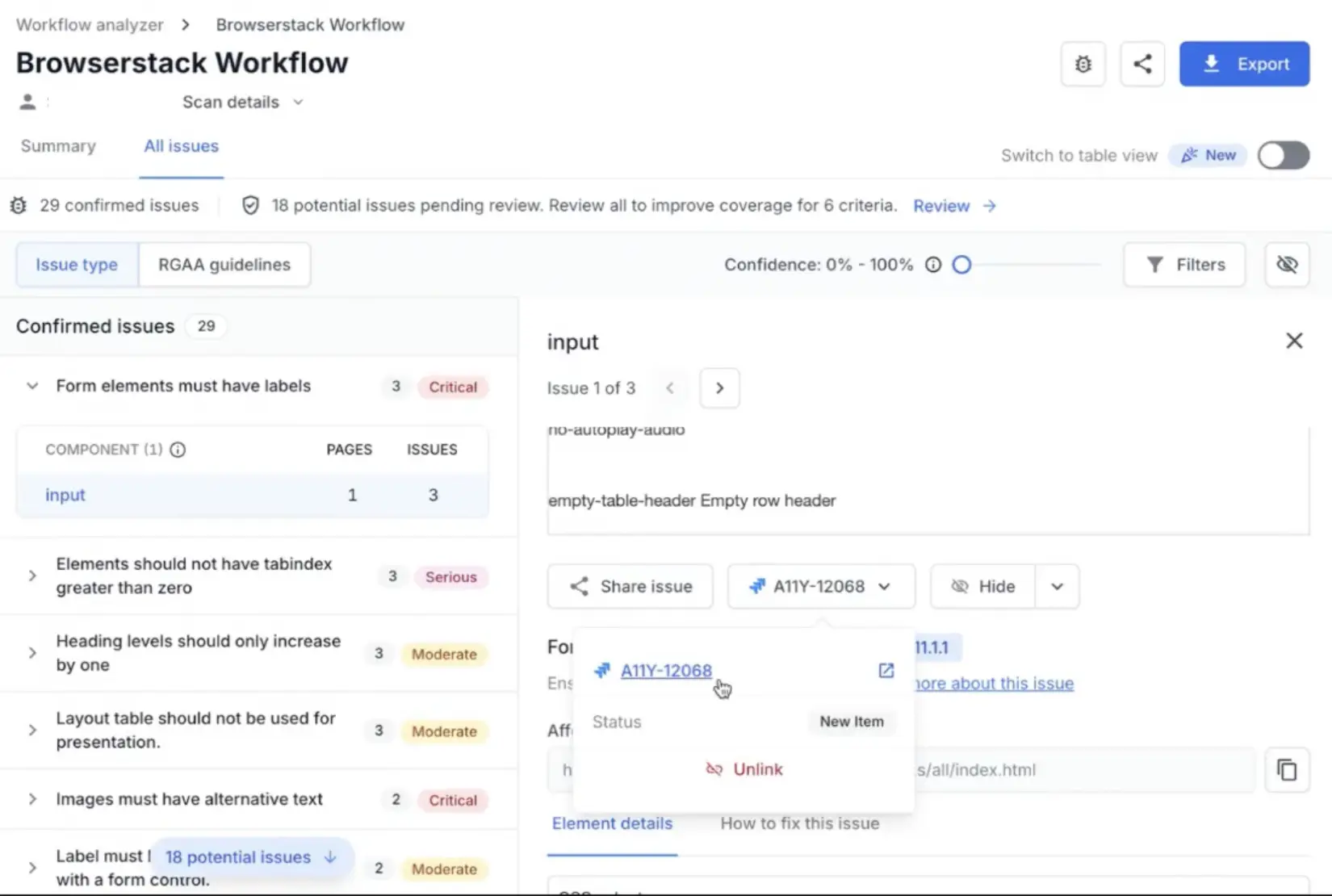Jump to 18 potential issues
The image size is (1332, 896).
pyautogui.click(x=251, y=857)
